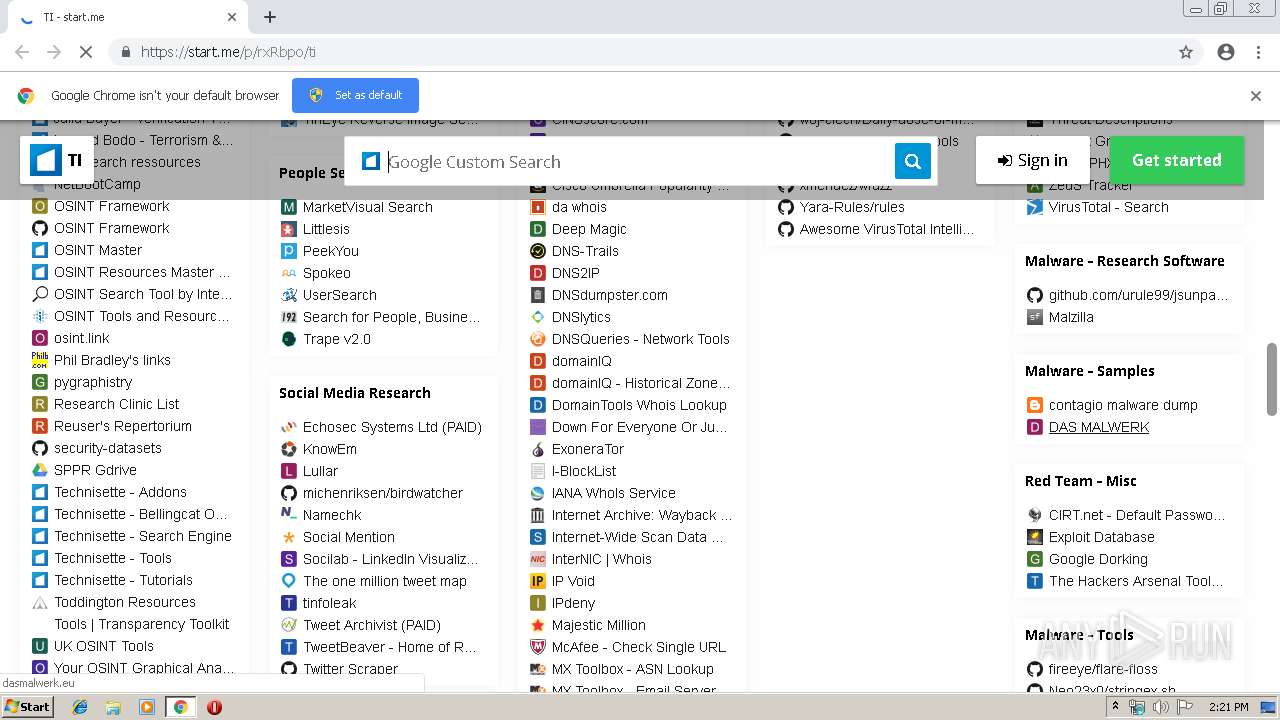Click the DNS-Trails favicon
The height and width of the screenshot is (720, 1280).
[537, 251]
